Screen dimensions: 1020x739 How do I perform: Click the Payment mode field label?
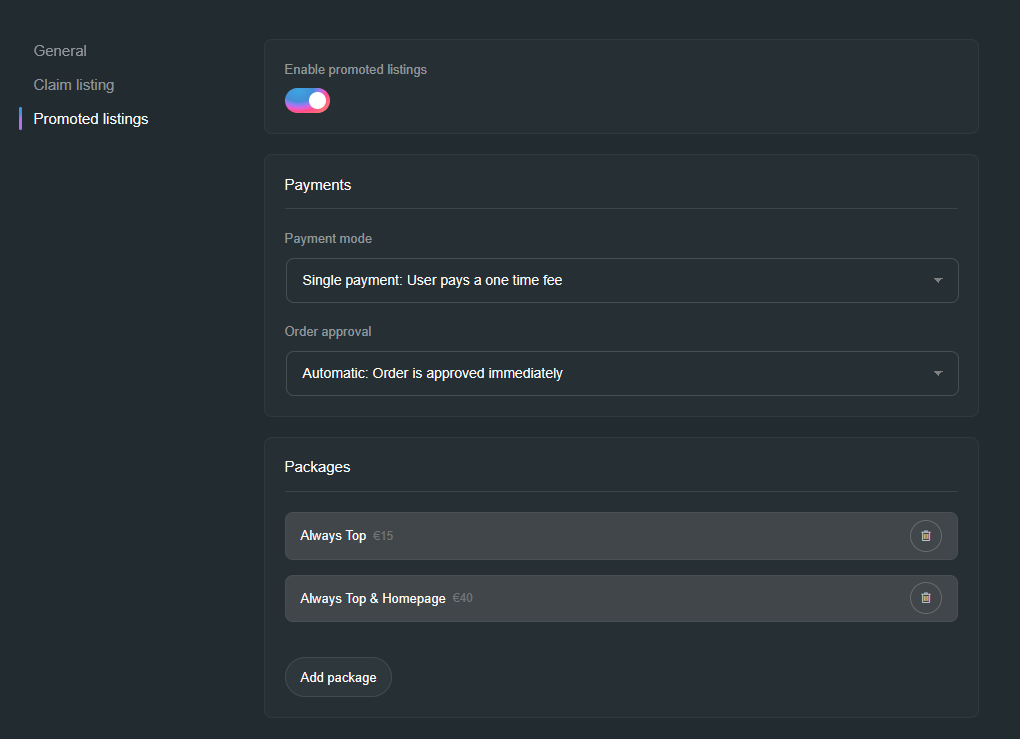point(328,239)
